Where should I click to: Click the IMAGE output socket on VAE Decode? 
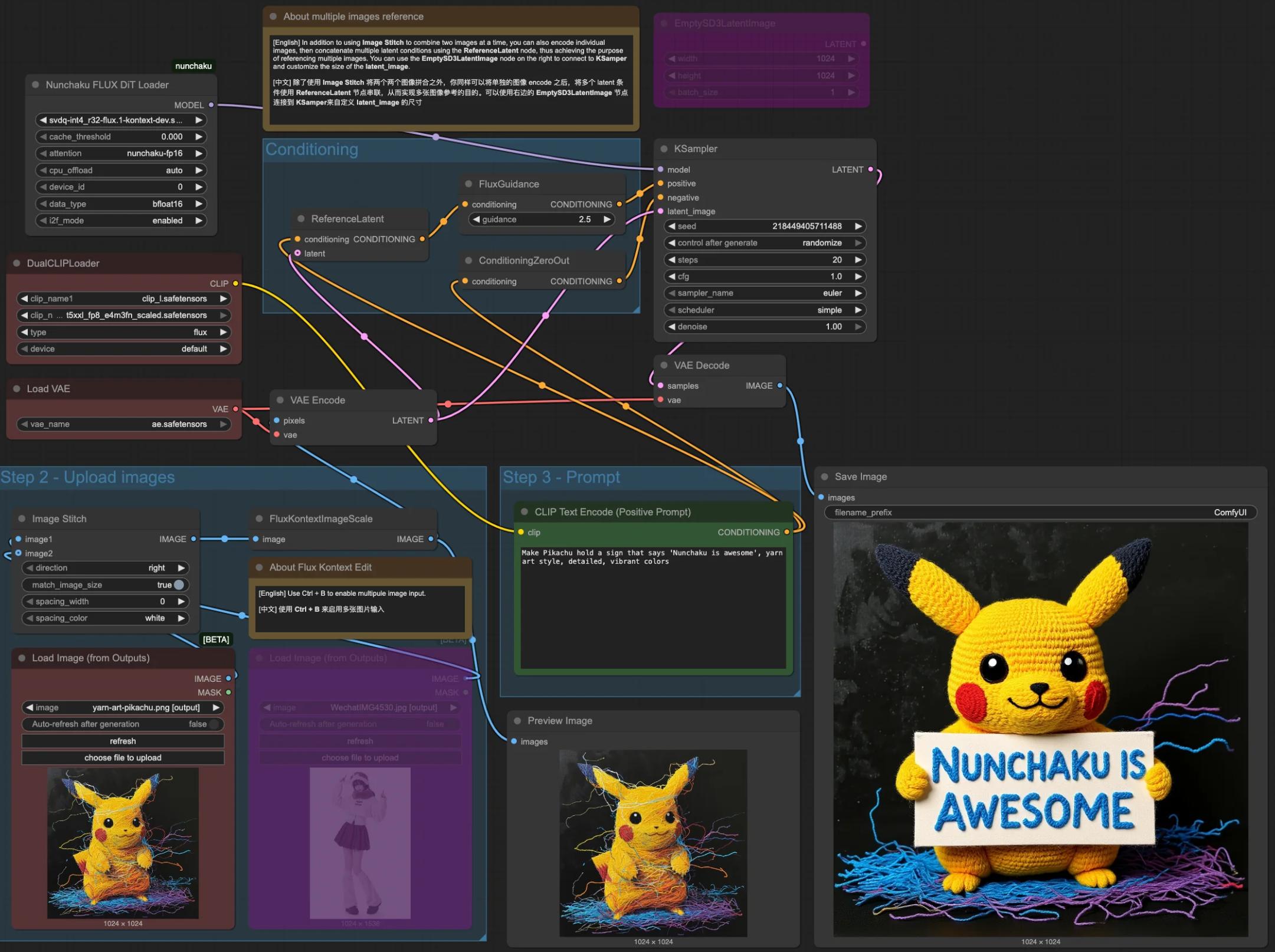(779, 386)
